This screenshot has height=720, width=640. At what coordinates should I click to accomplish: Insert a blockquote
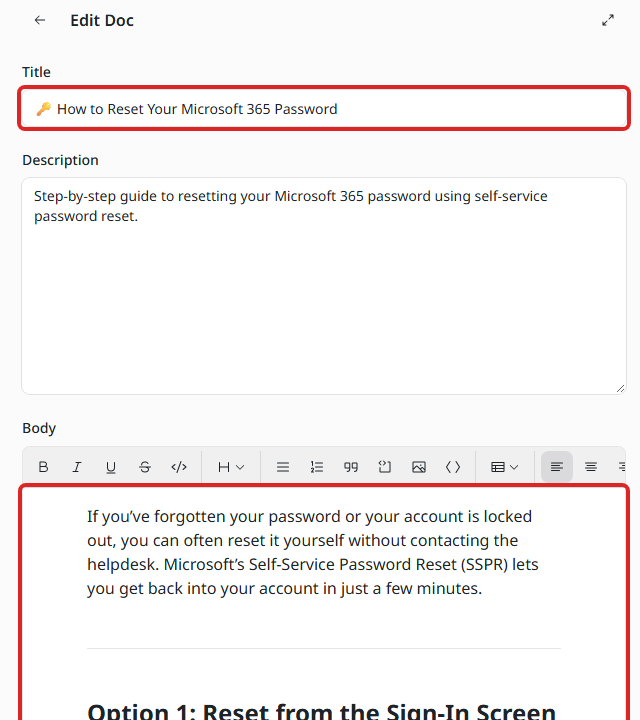click(351, 467)
